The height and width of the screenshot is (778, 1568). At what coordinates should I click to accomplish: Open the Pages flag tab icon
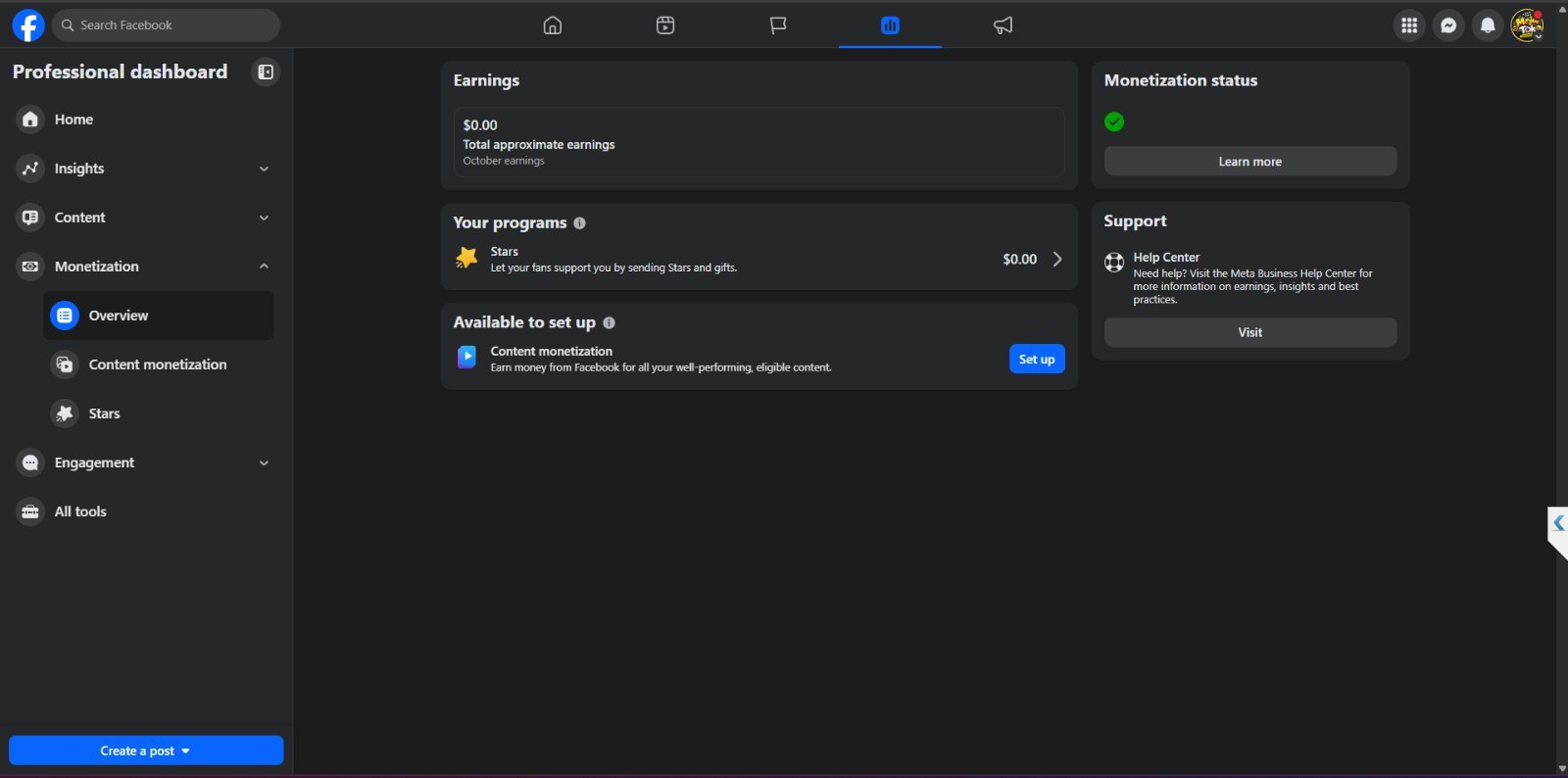pos(778,25)
